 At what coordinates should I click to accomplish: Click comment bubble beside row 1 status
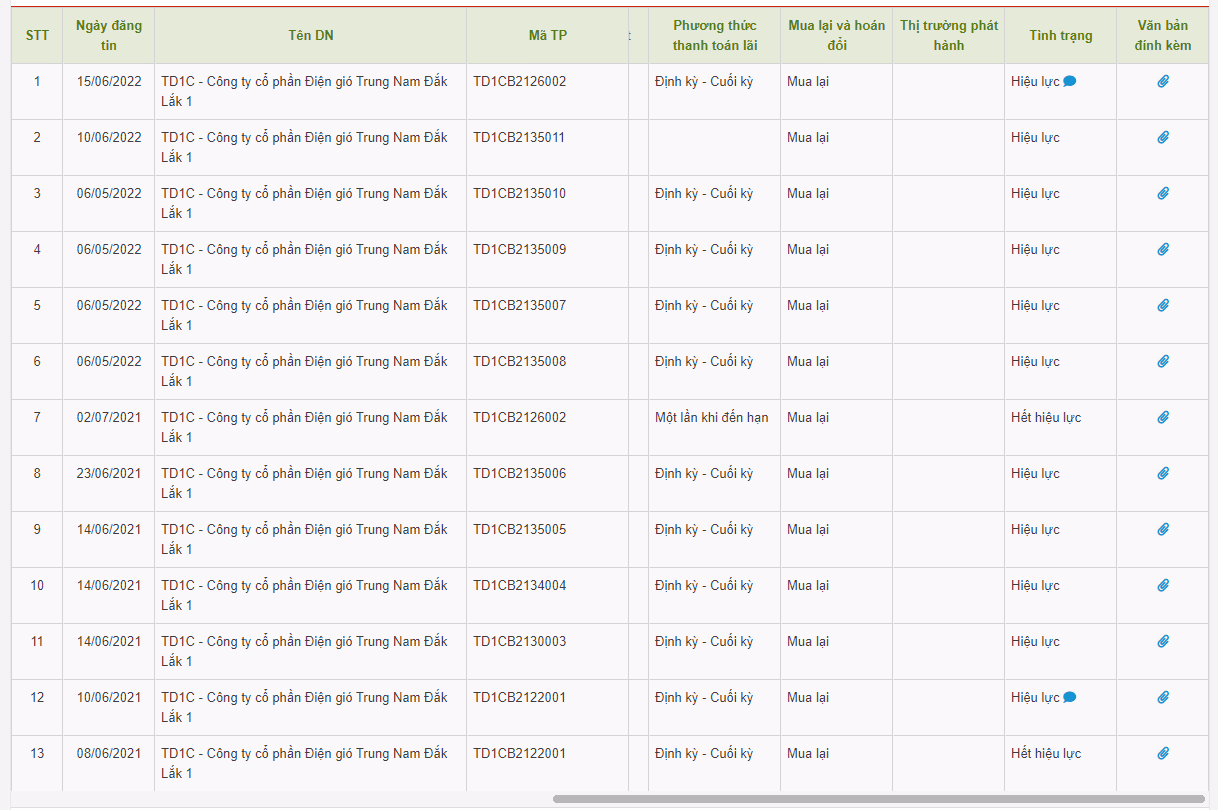(x=1070, y=82)
